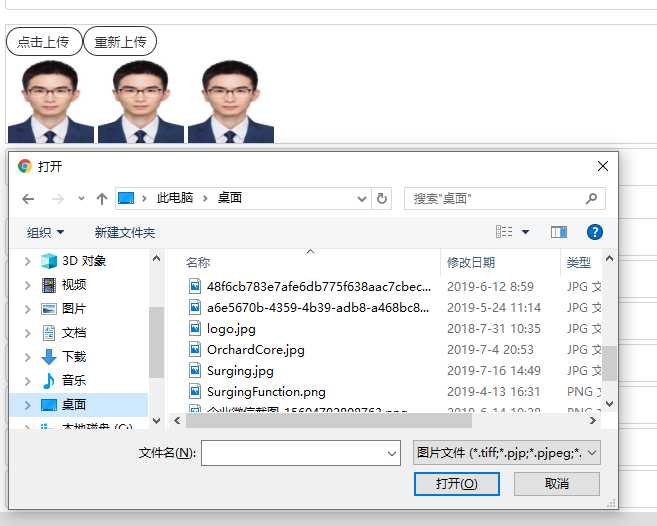Go forward with the right arrow icon

58,199
